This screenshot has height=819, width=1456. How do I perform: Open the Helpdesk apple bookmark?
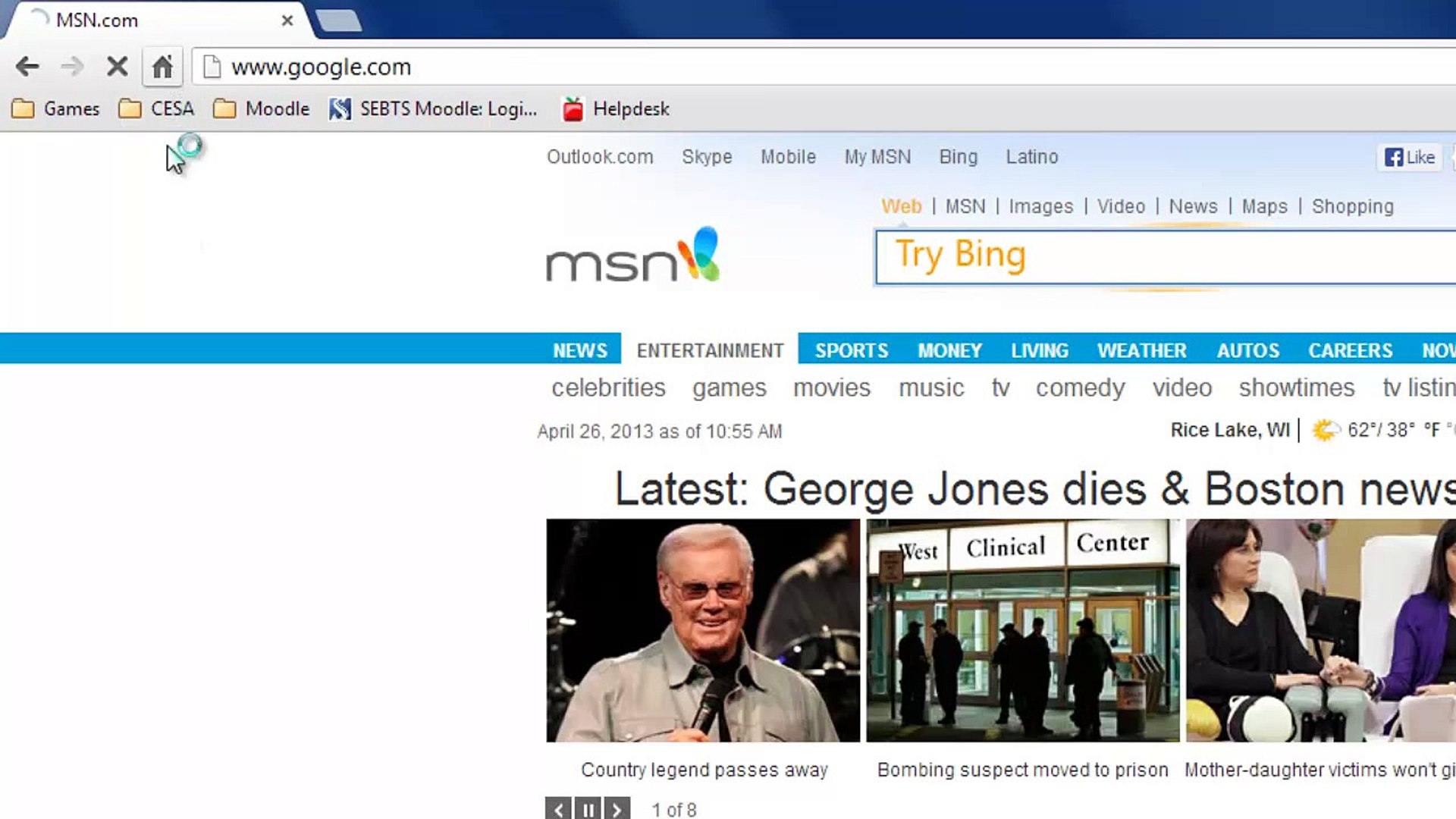[617, 109]
